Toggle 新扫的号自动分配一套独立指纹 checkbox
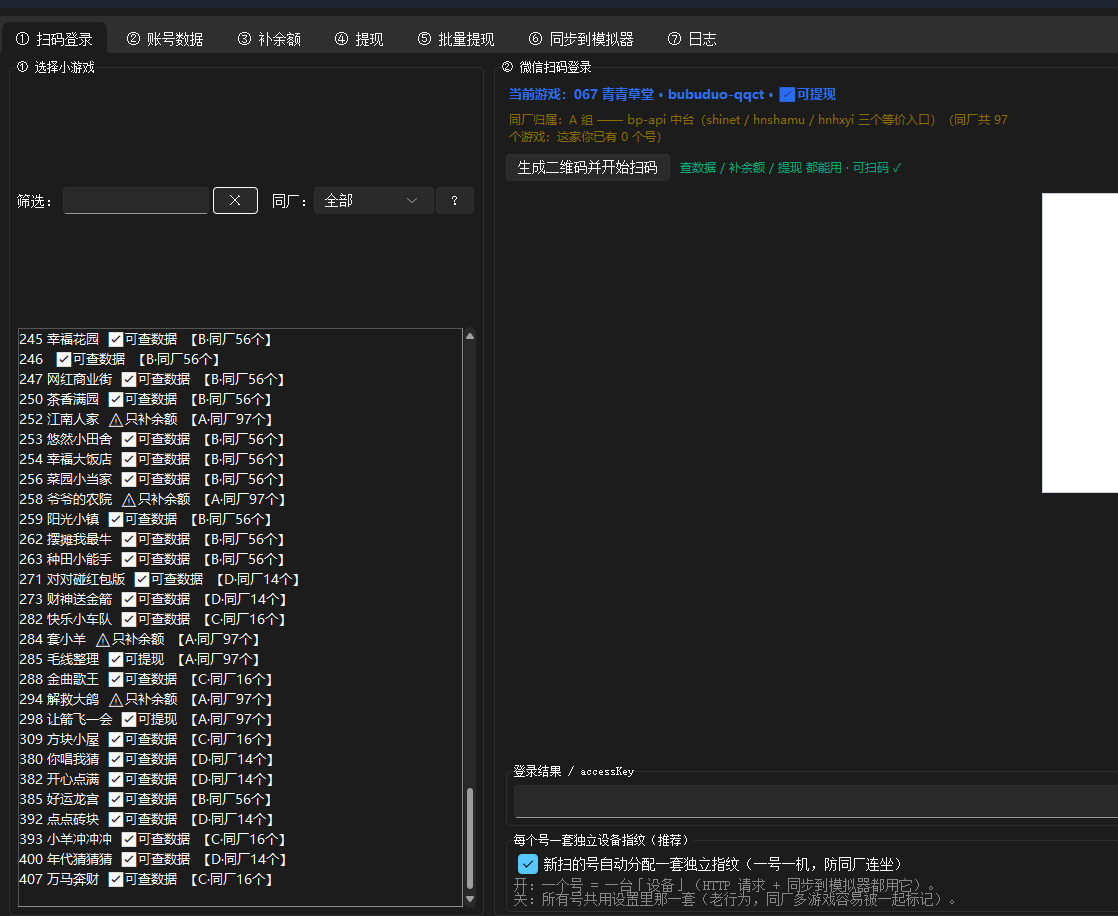 528,864
